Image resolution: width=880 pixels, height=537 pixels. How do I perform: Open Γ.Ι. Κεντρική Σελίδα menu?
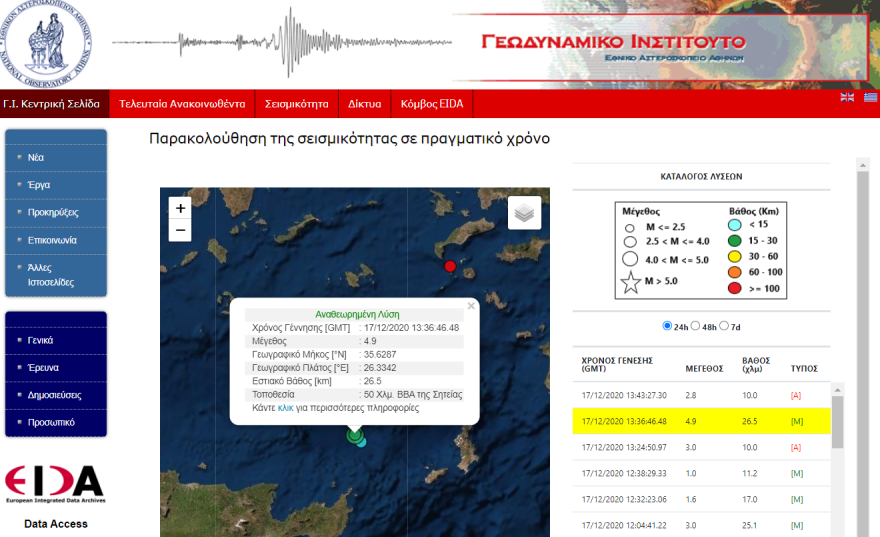[52, 104]
